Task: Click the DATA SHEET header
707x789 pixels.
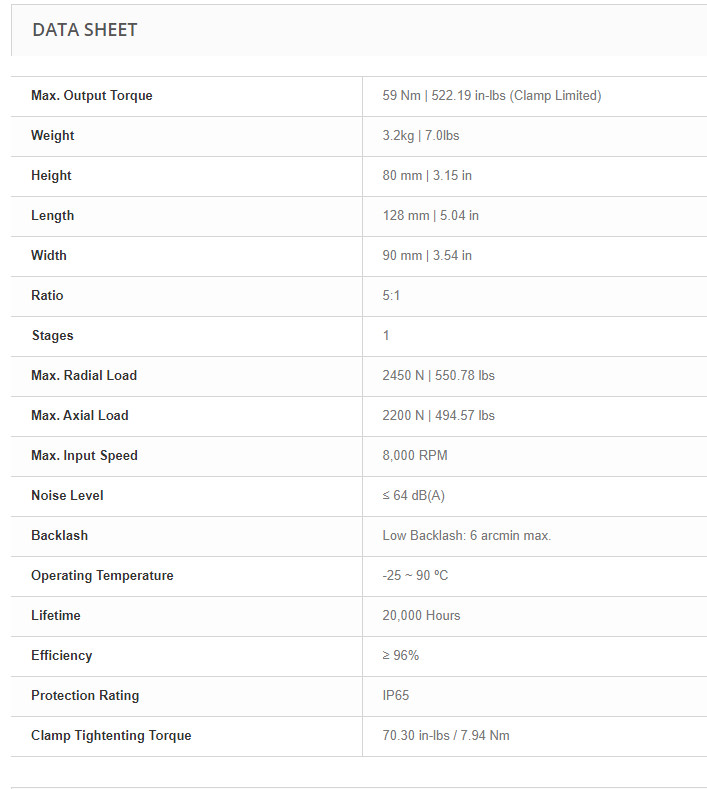Action: point(85,30)
